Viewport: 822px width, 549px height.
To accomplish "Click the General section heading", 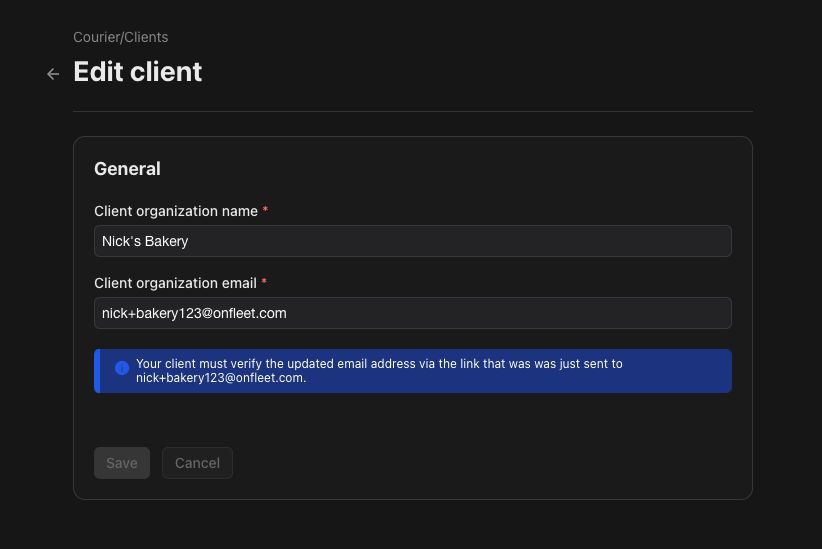I will (x=127, y=169).
